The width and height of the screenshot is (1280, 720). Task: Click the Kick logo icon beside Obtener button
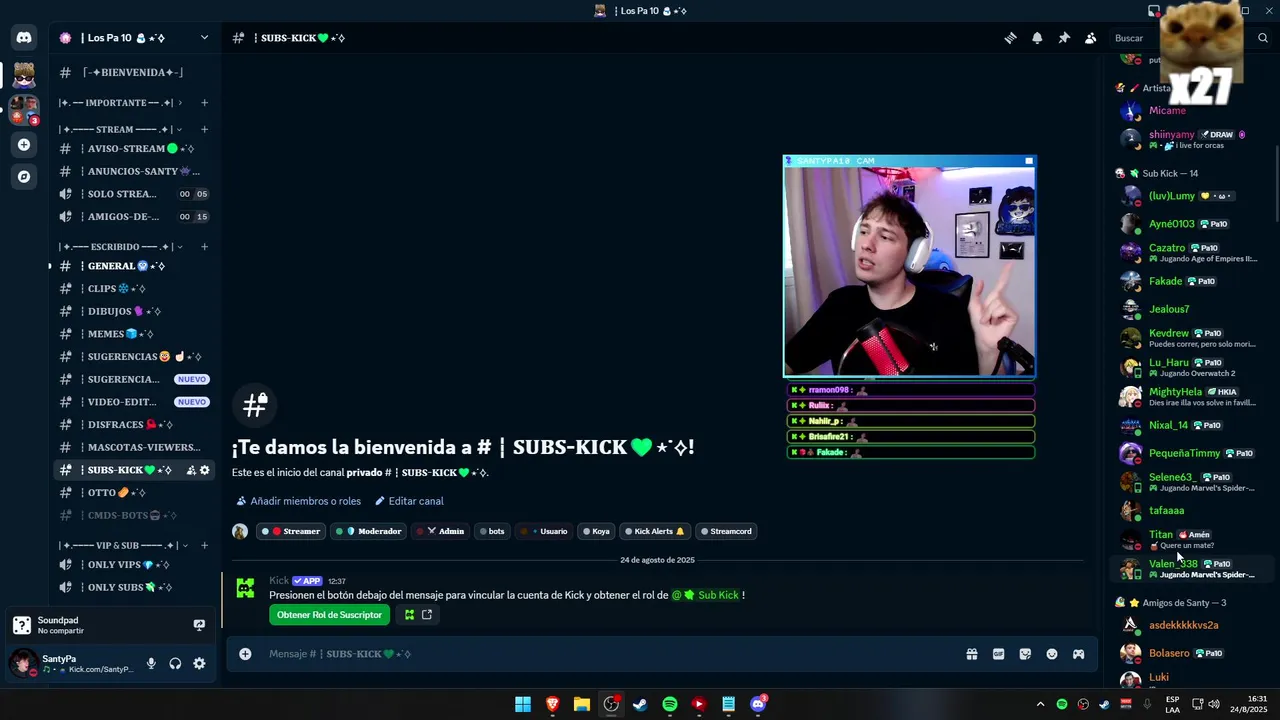click(409, 615)
